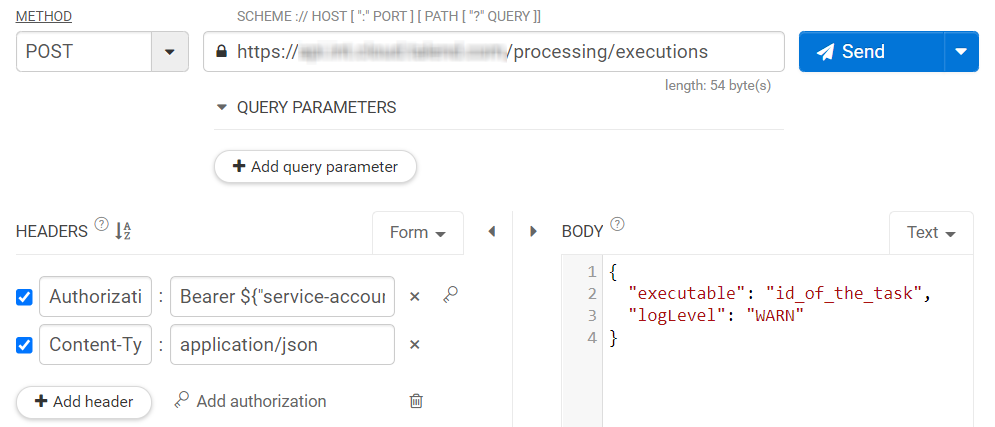Edit the Authorization header name field
995x427 pixels.
(x=96, y=296)
